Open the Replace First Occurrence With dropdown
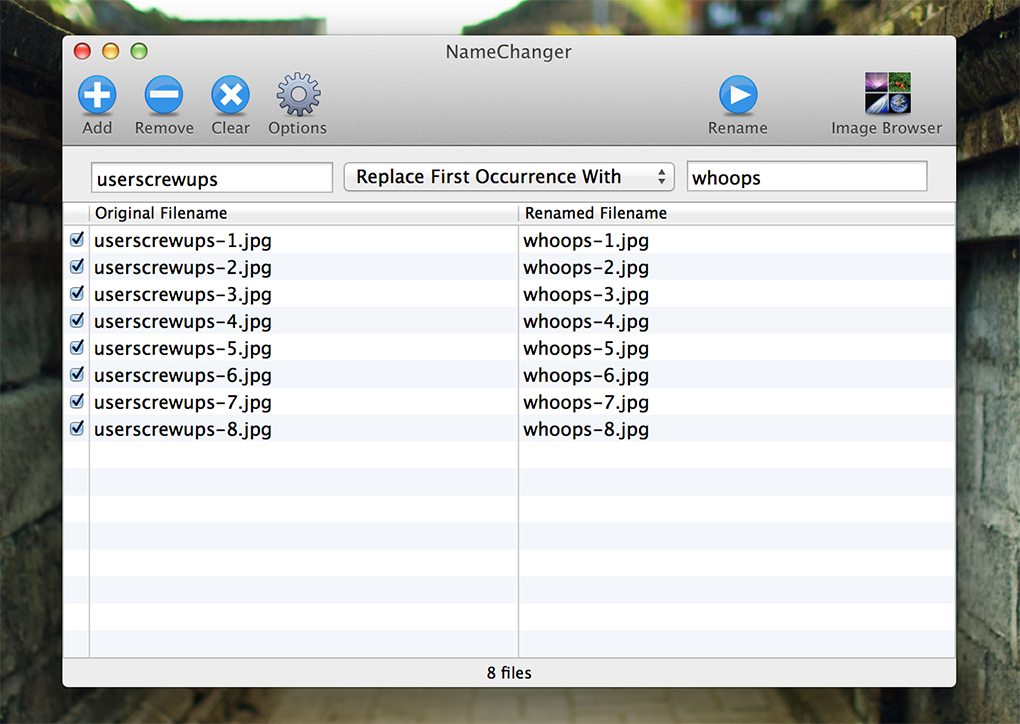This screenshot has width=1020, height=724. click(x=509, y=177)
